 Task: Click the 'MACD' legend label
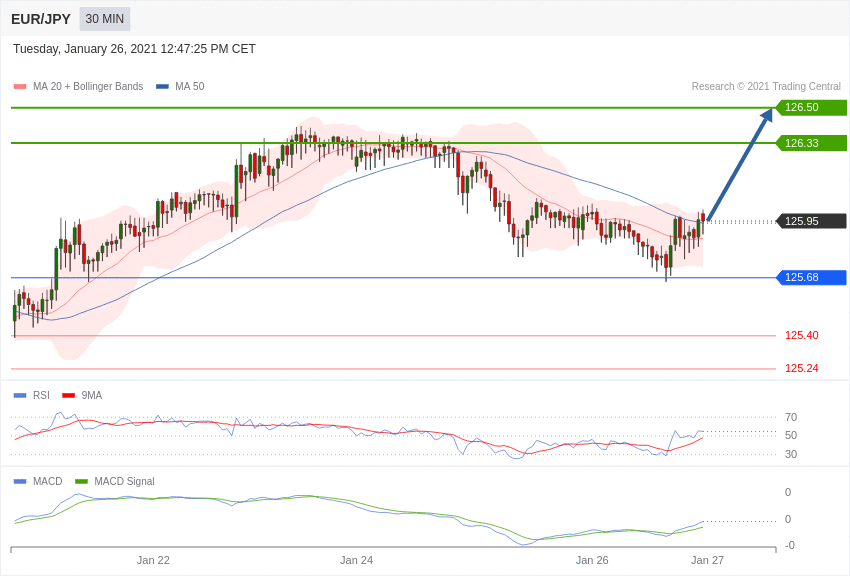click(48, 482)
